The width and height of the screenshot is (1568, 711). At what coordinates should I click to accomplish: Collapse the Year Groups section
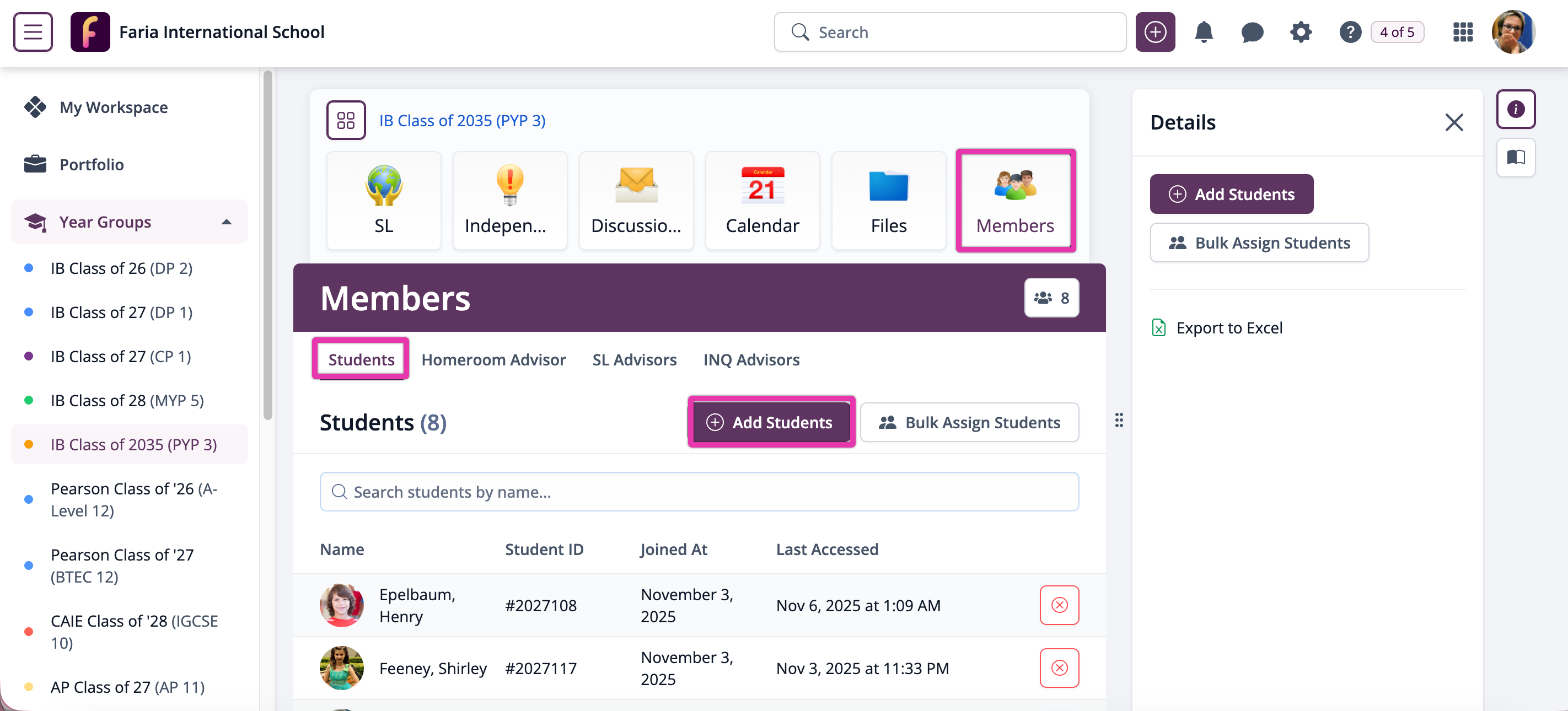click(129, 222)
